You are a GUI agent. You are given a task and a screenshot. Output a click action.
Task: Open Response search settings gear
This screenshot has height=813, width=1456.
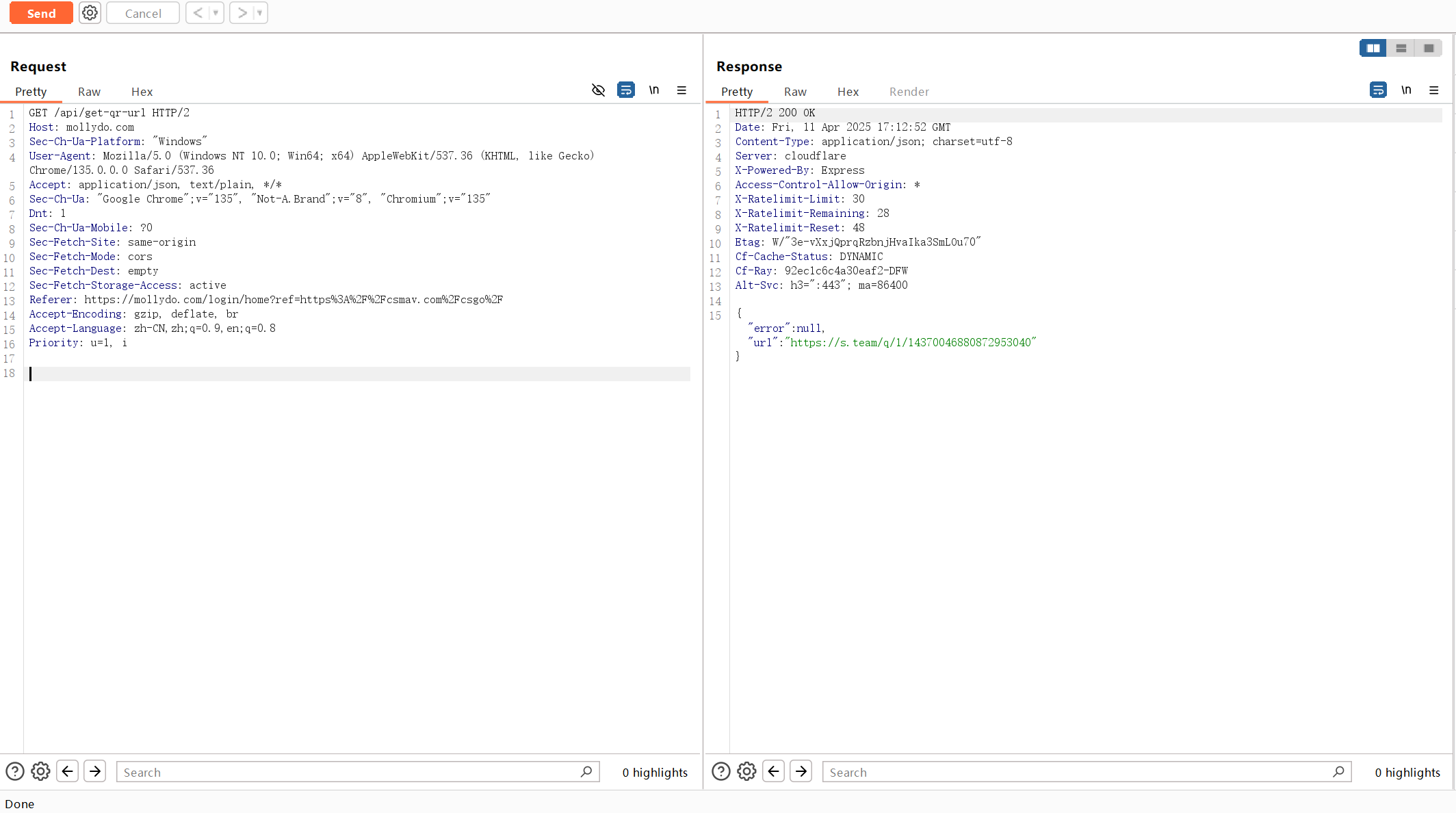[x=746, y=772]
